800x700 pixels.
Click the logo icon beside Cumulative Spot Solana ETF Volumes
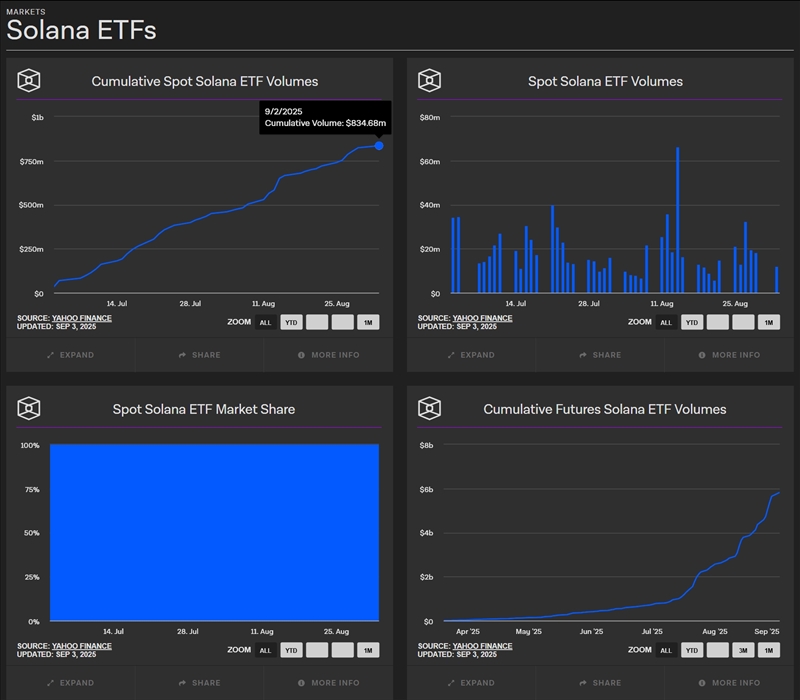(x=30, y=81)
